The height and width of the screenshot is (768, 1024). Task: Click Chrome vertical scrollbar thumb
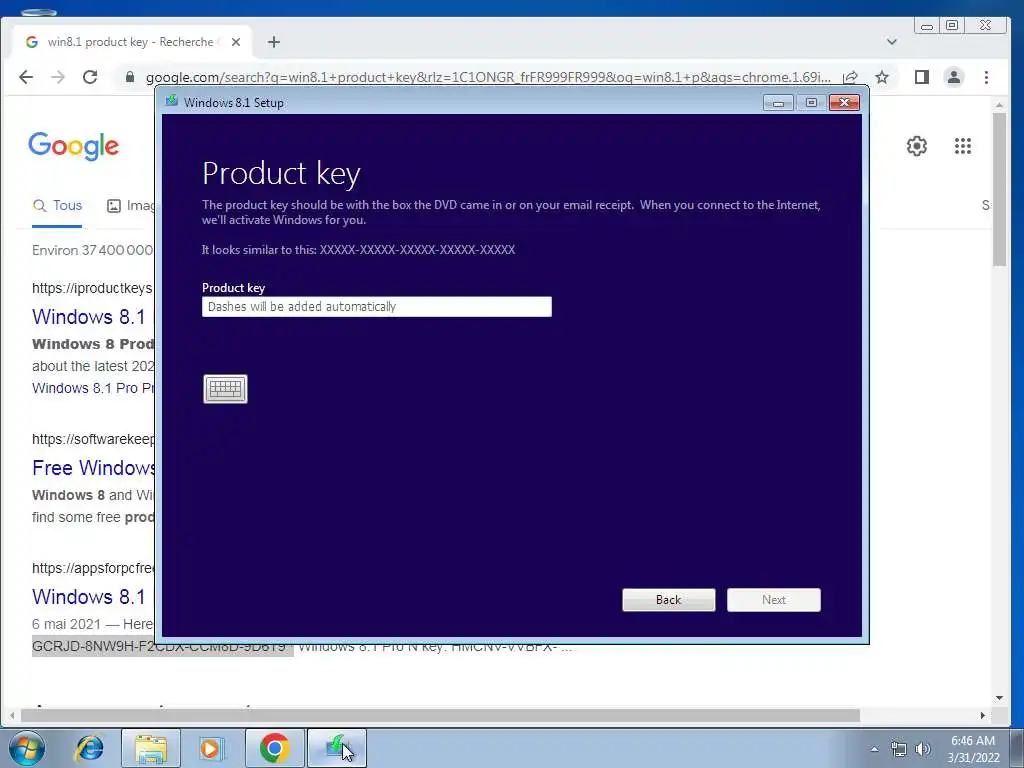click(x=999, y=189)
